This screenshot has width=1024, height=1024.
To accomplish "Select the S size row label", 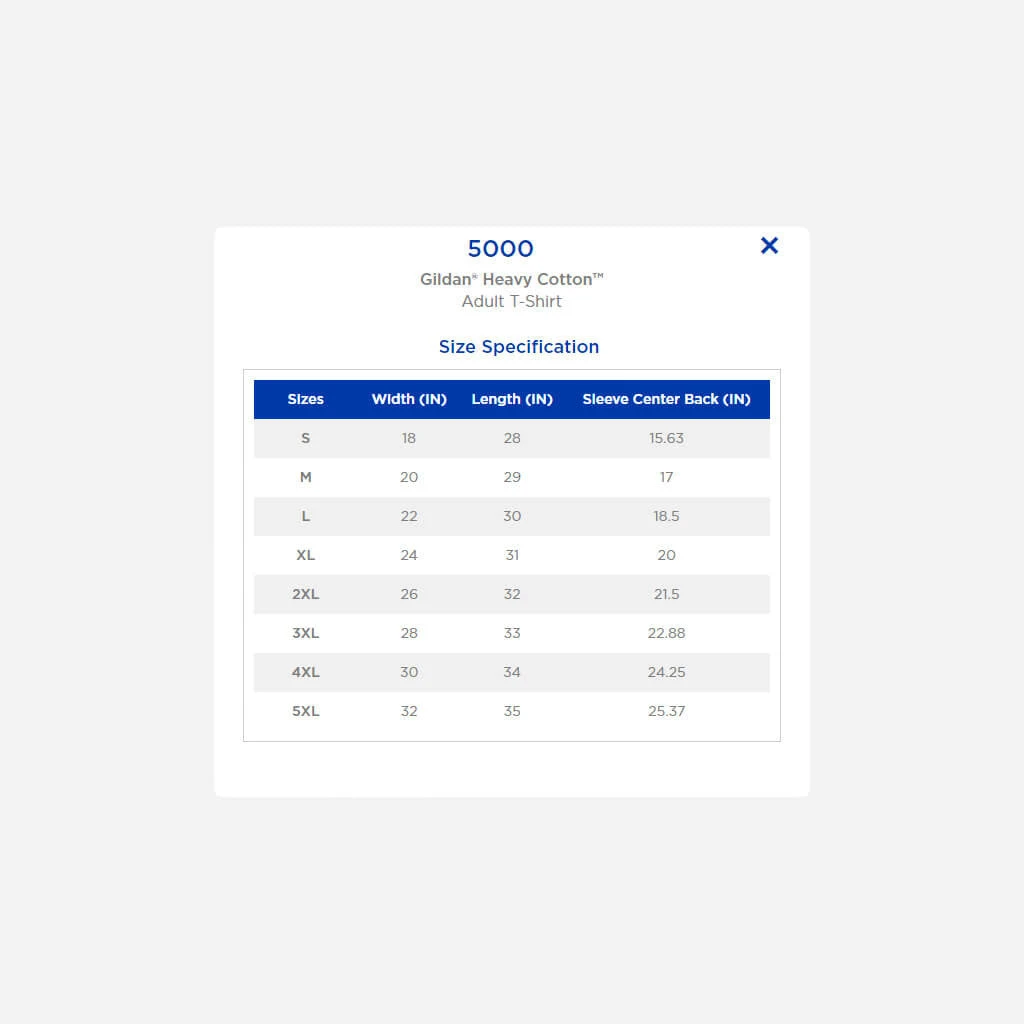I will coord(305,438).
